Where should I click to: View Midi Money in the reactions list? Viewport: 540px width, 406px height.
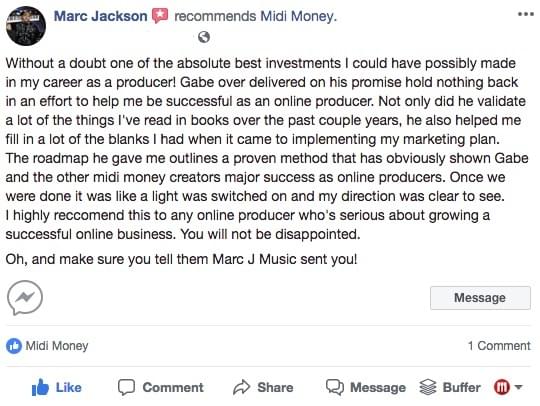57,346
